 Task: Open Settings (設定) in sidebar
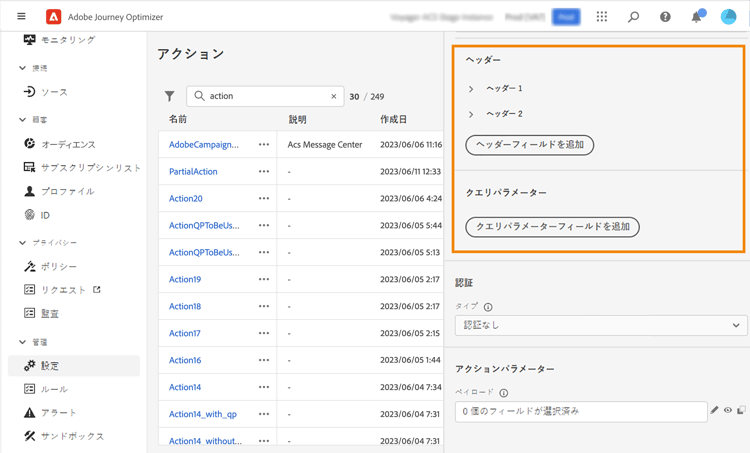click(x=74, y=366)
